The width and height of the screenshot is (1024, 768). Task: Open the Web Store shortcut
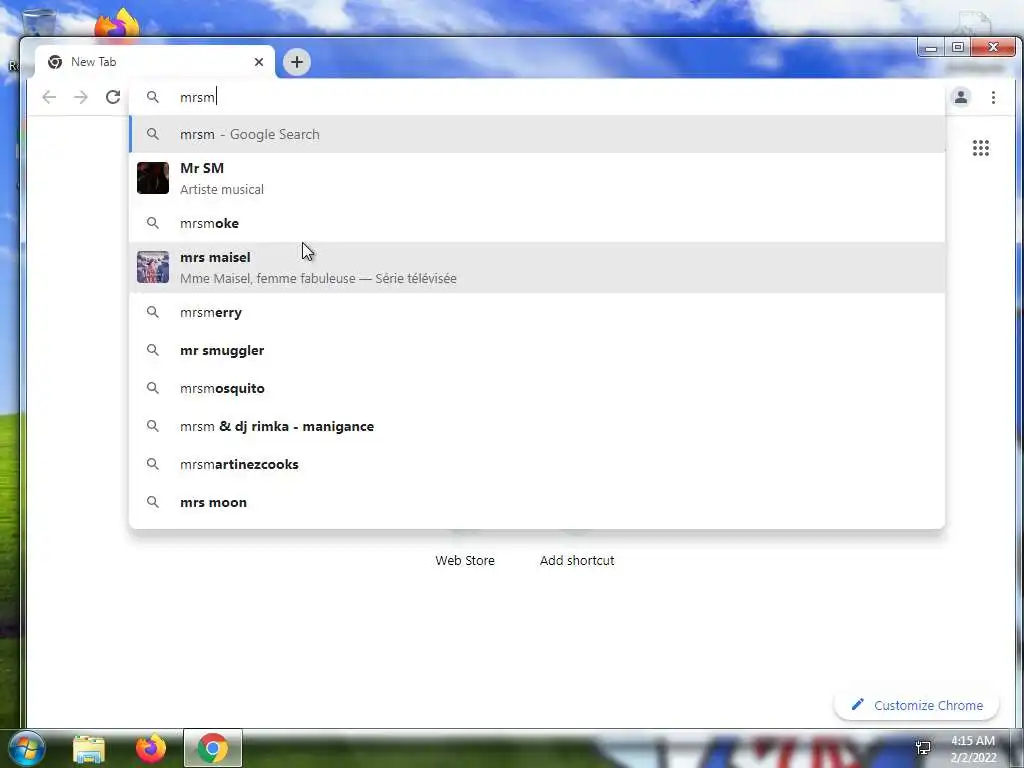[465, 560]
